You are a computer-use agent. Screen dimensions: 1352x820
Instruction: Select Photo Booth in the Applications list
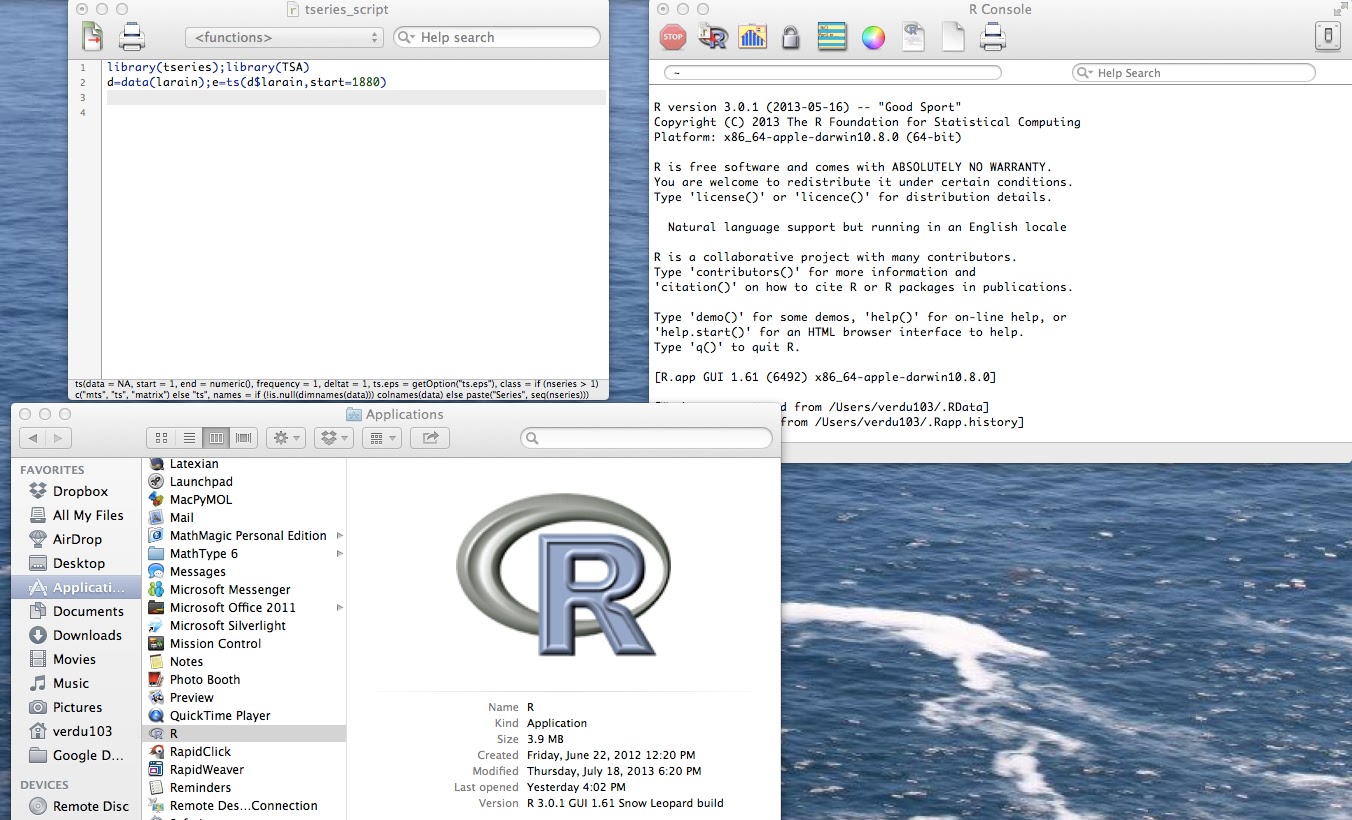(x=245, y=680)
